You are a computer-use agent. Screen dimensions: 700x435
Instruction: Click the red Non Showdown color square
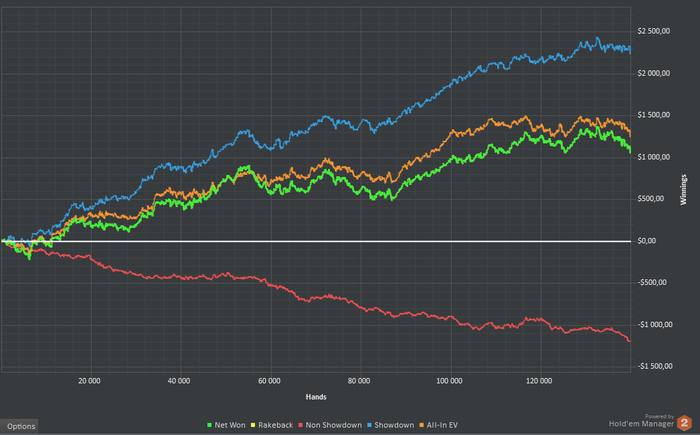click(x=301, y=426)
